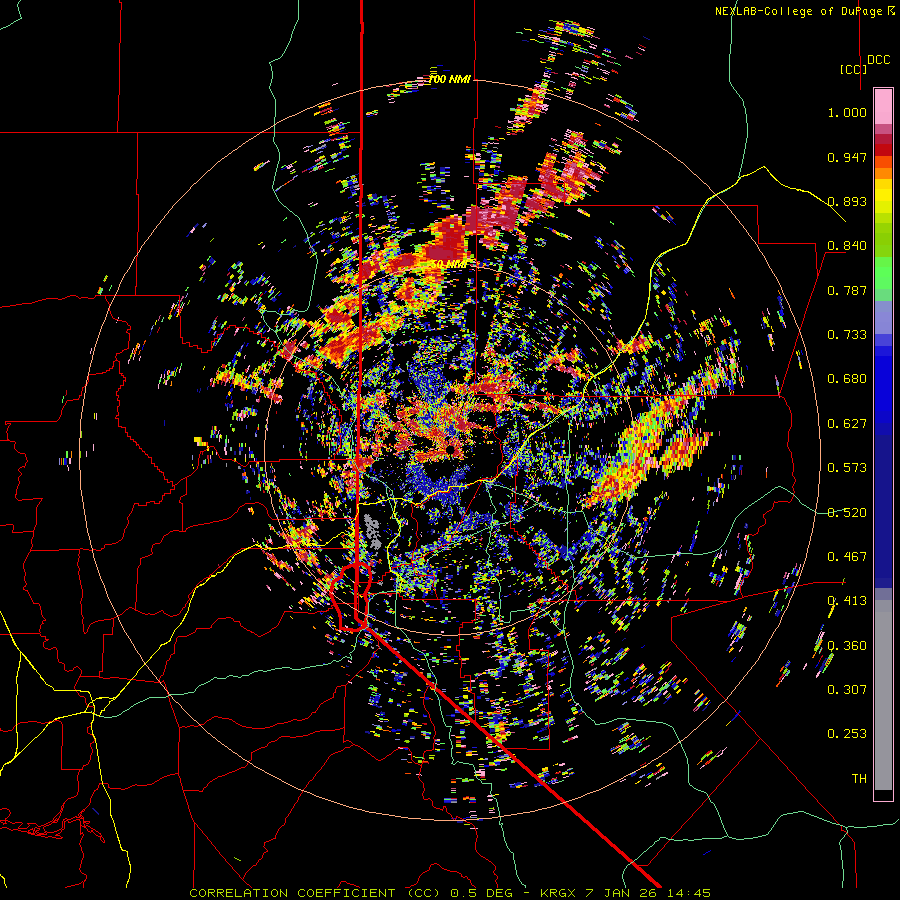Viewport: 900px width, 900px height.
Task: Select the 0.840 scale value
Action: [847, 246]
